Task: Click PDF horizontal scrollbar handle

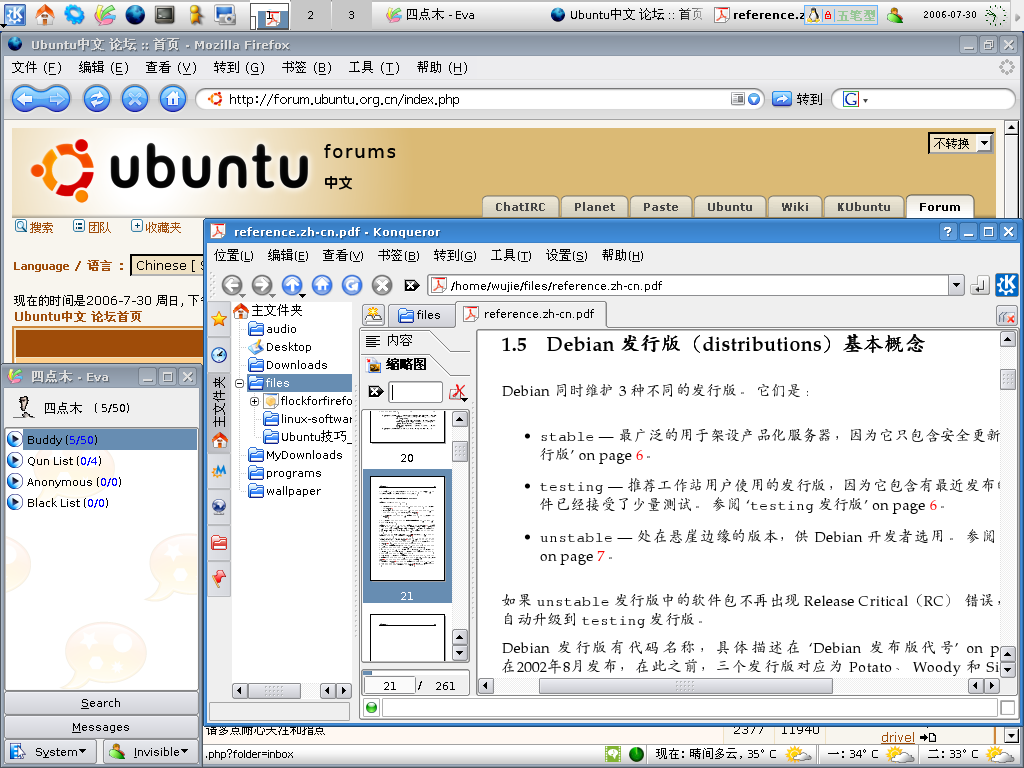Action: click(685, 686)
